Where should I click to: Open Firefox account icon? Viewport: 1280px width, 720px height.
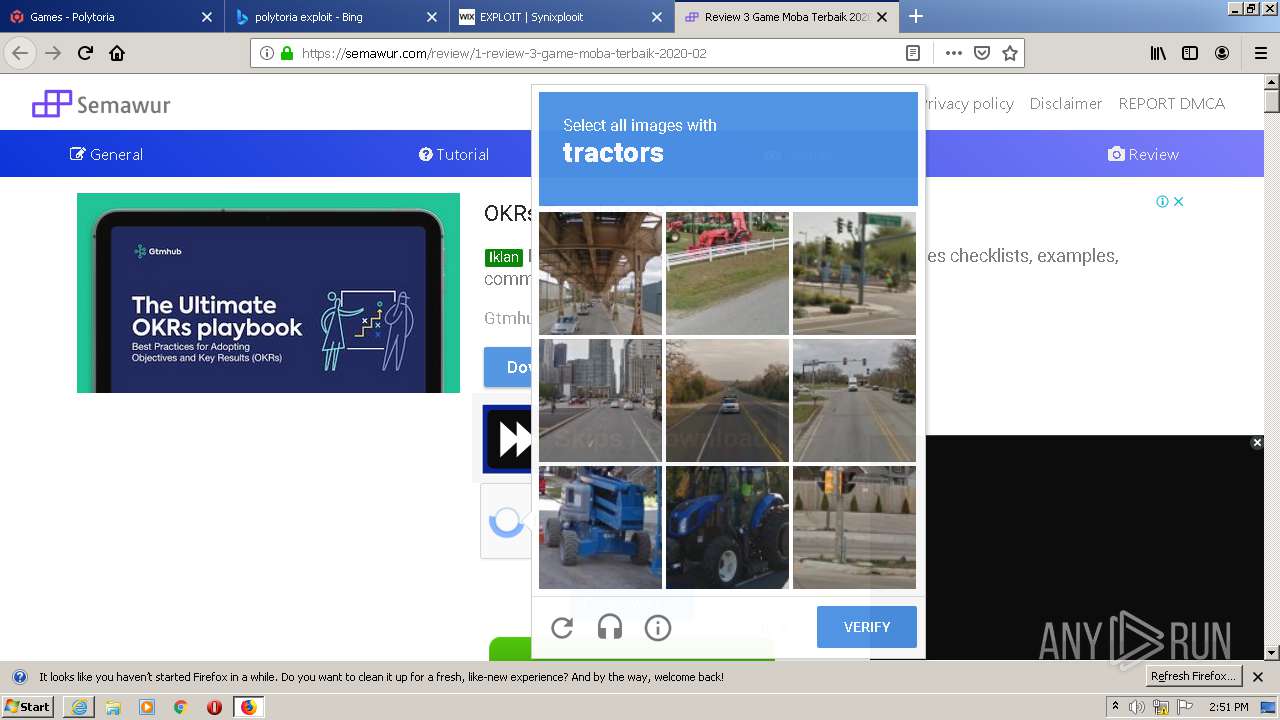[1222, 53]
